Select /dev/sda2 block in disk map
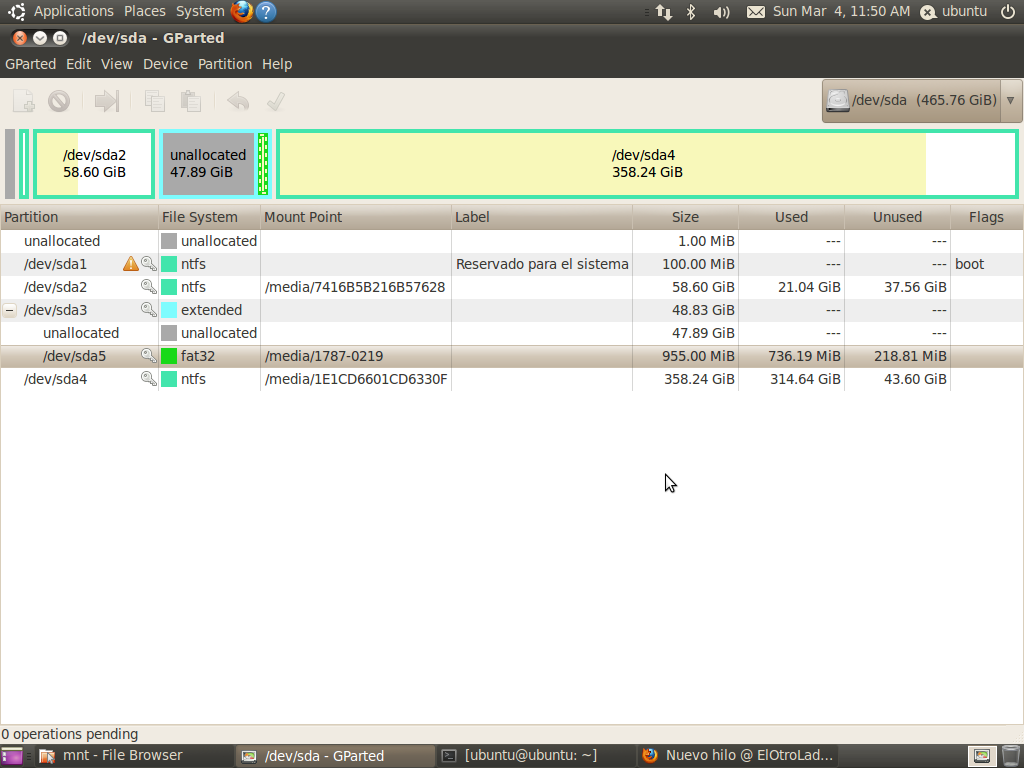Viewport: 1024px width, 768px height. click(x=94, y=164)
